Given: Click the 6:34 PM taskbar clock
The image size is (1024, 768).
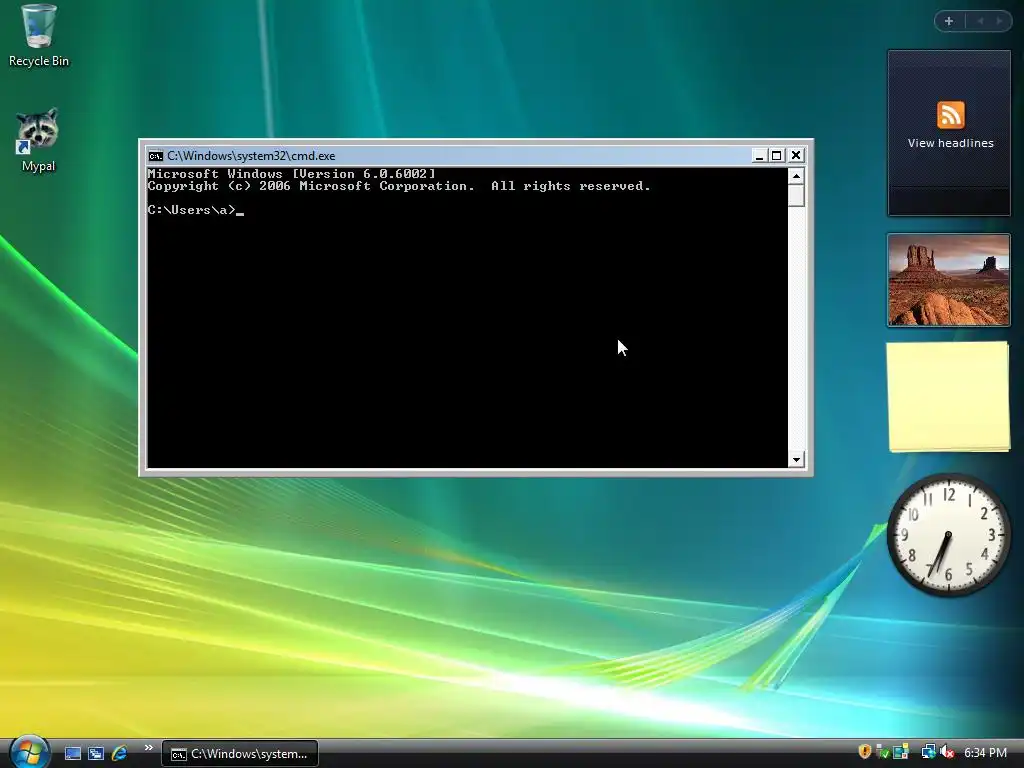Looking at the screenshot, I should (x=985, y=753).
